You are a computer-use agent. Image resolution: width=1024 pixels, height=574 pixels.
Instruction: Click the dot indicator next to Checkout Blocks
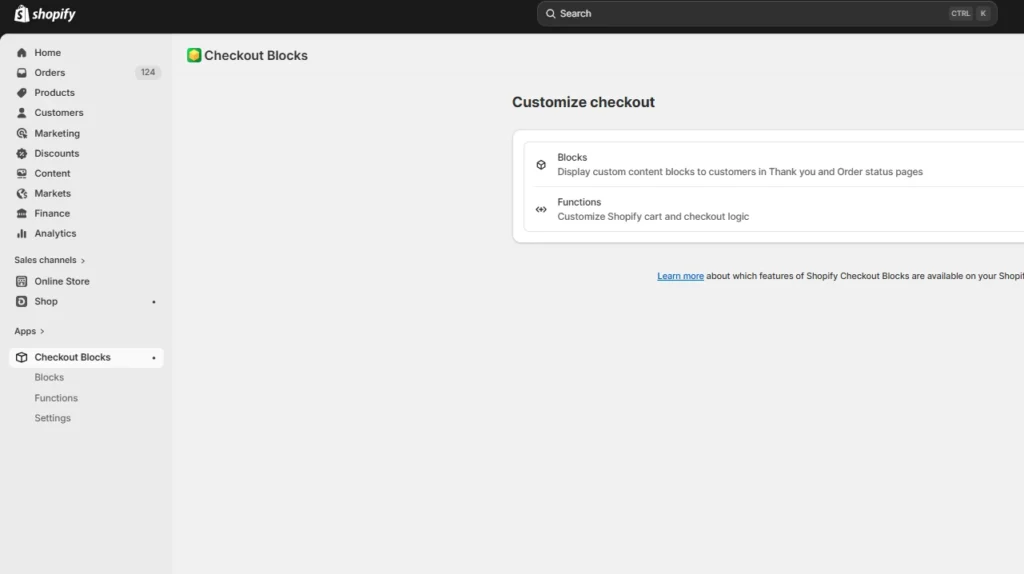tap(154, 358)
